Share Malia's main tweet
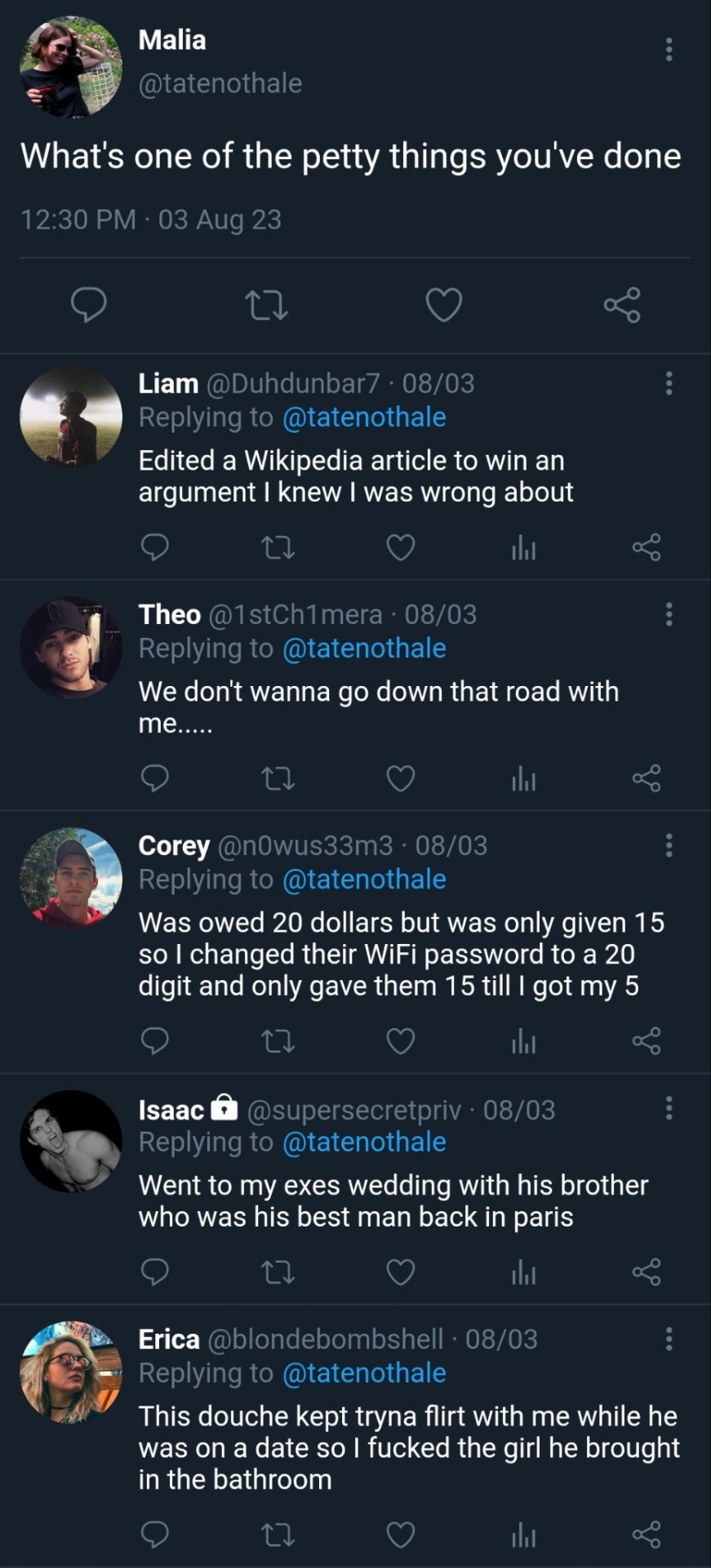Viewport: 711px width, 1568px height. point(622,305)
